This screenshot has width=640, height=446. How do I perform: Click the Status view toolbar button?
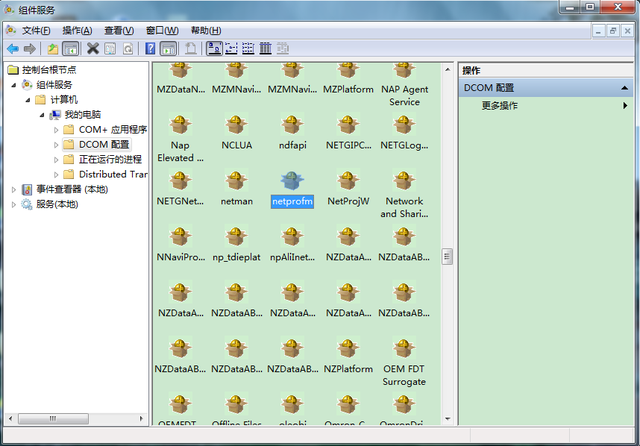tap(282, 49)
